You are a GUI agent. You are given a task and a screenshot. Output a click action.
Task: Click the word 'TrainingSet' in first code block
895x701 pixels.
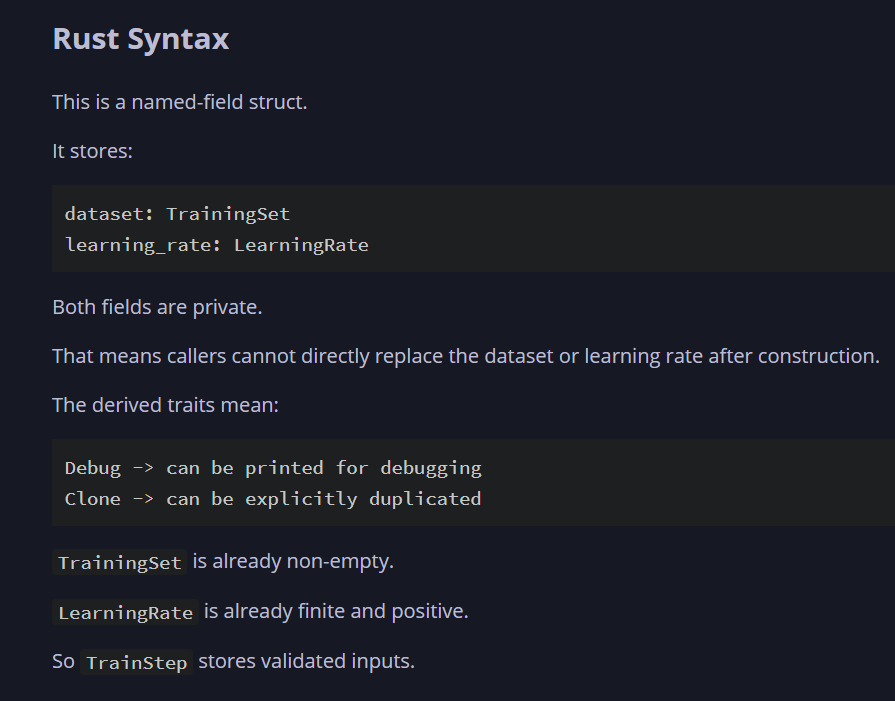[x=228, y=214]
